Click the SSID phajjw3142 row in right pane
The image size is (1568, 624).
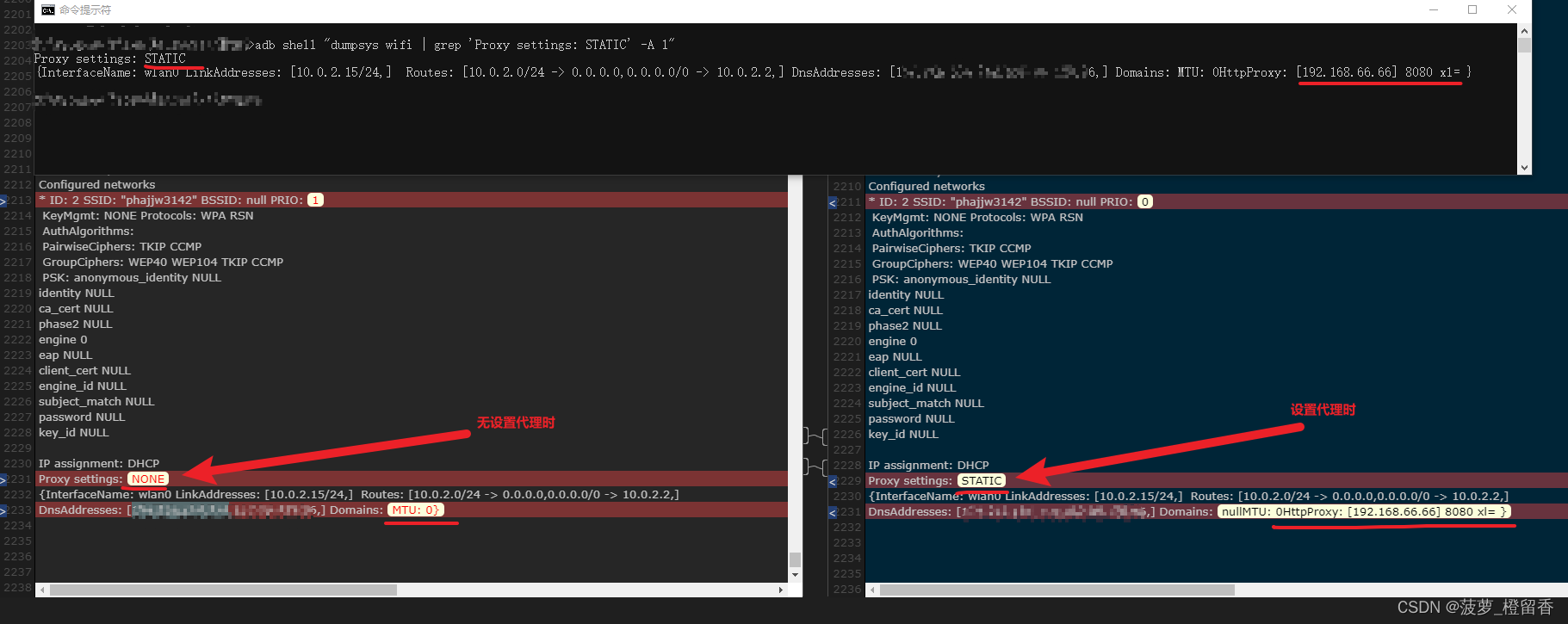[1216, 202]
